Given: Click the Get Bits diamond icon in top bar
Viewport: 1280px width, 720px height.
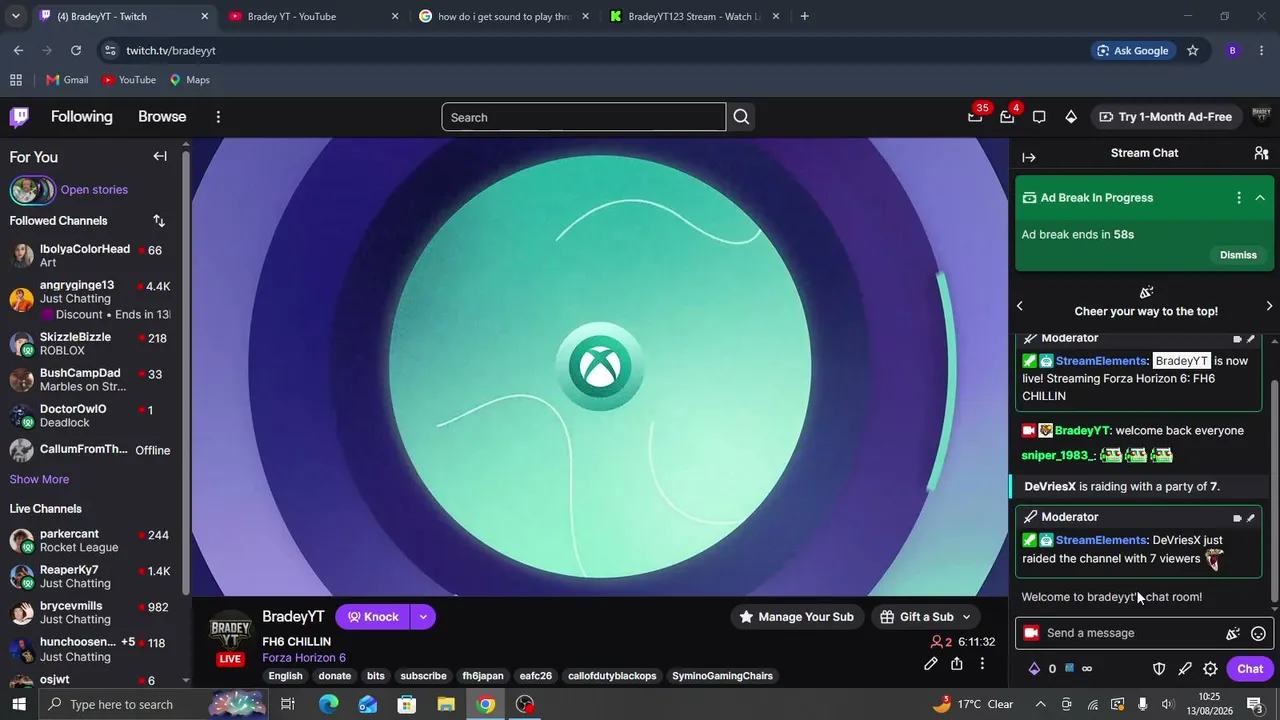Looking at the screenshot, I should [x=1071, y=117].
